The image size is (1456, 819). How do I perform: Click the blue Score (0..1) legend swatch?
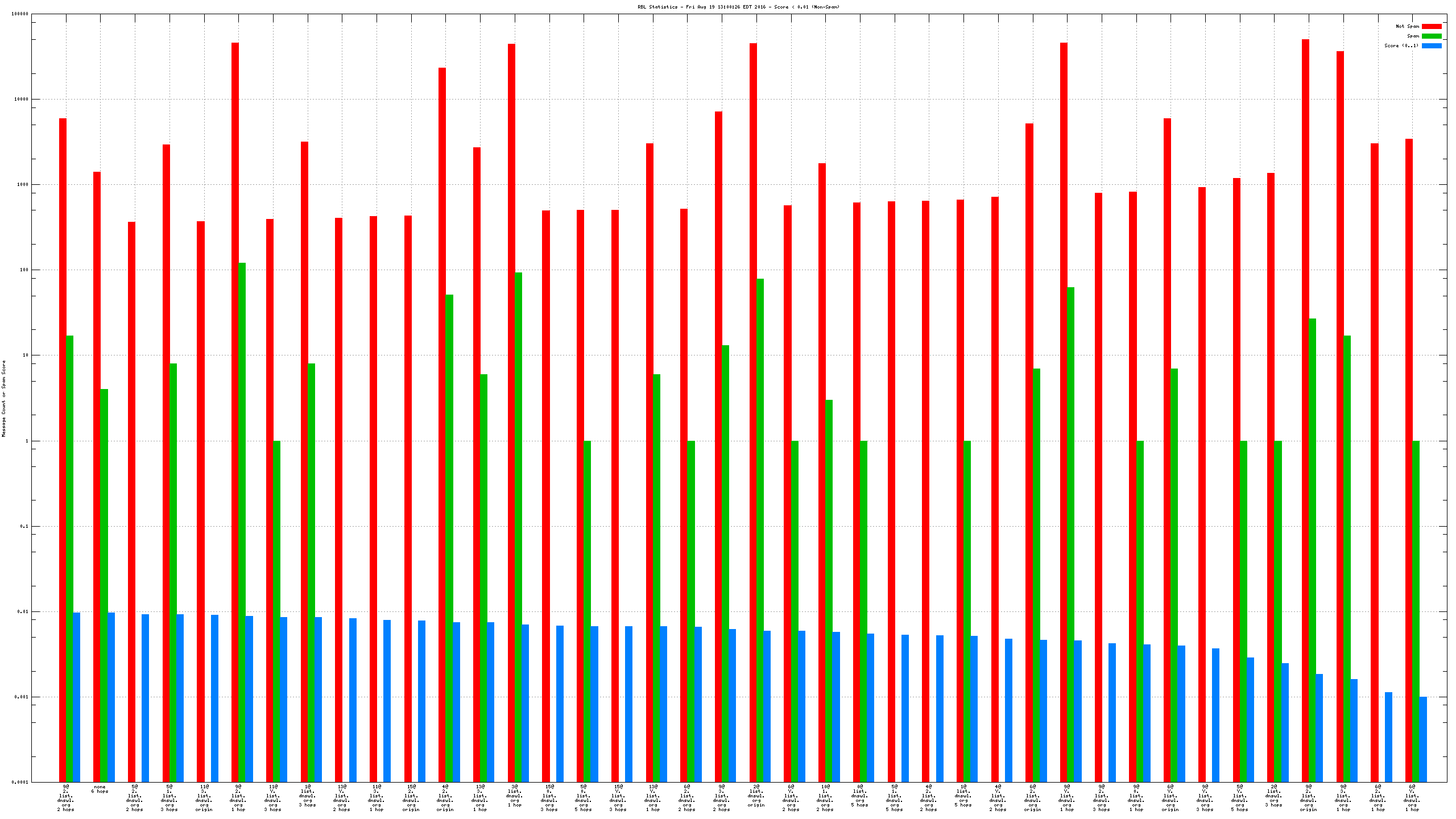pyautogui.click(x=1431, y=45)
